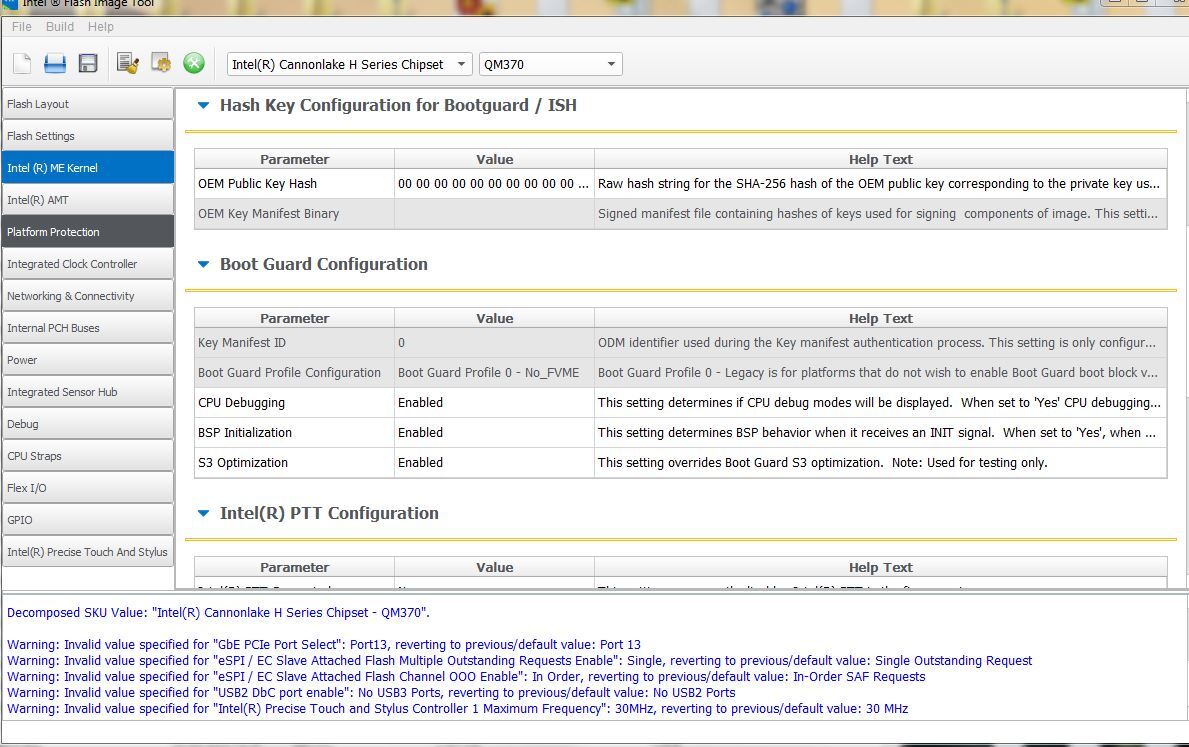The height and width of the screenshot is (747, 1189).
Task: Open Intel(R) Precise Touch And Stylus tab
Action: tap(88, 552)
